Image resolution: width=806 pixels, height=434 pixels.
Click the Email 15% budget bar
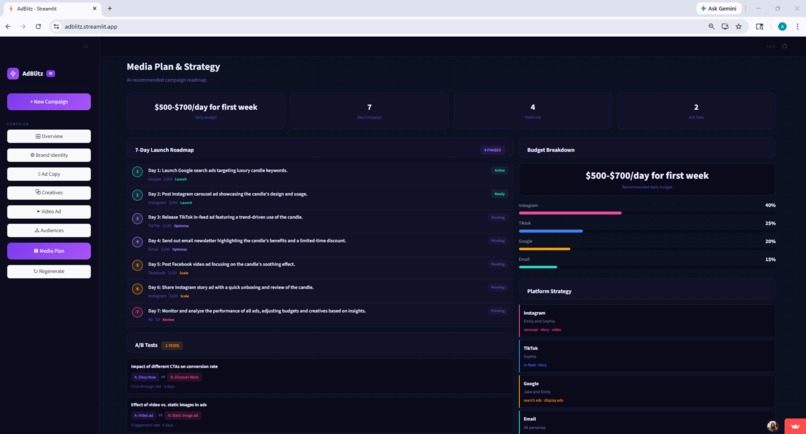tap(647, 267)
